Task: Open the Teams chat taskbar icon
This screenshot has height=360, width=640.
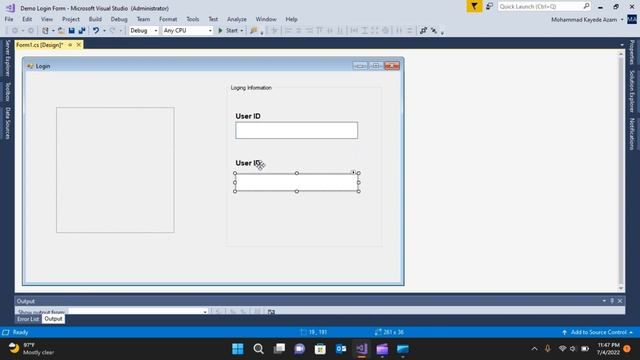Action: tap(300, 349)
